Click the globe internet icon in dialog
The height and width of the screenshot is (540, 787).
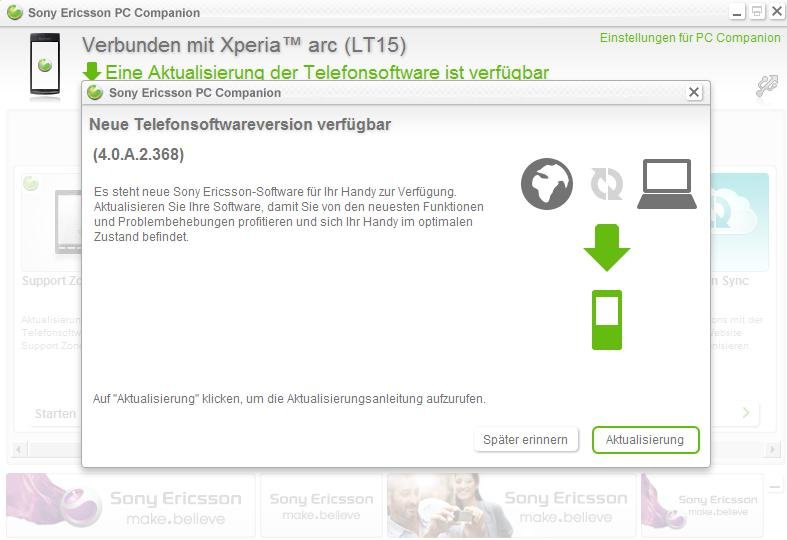[547, 184]
